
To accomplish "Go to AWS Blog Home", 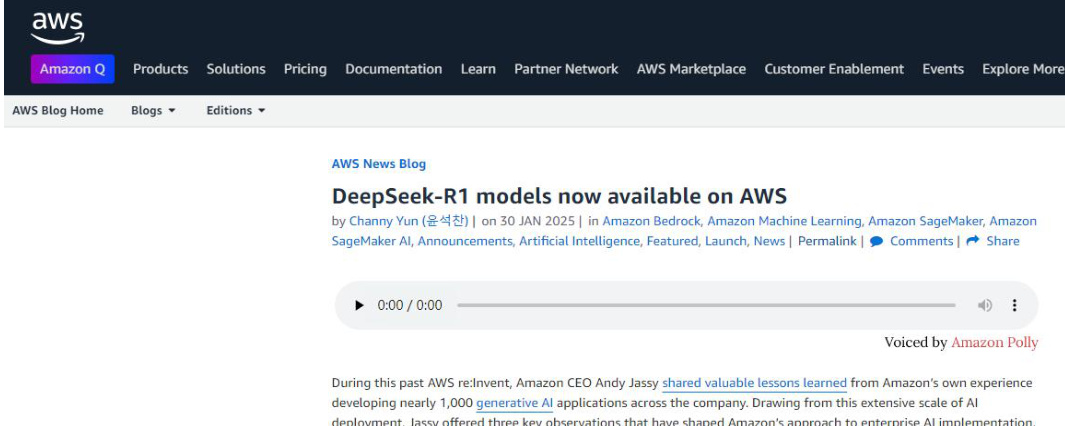I will pyautogui.click(x=58, y=110).
